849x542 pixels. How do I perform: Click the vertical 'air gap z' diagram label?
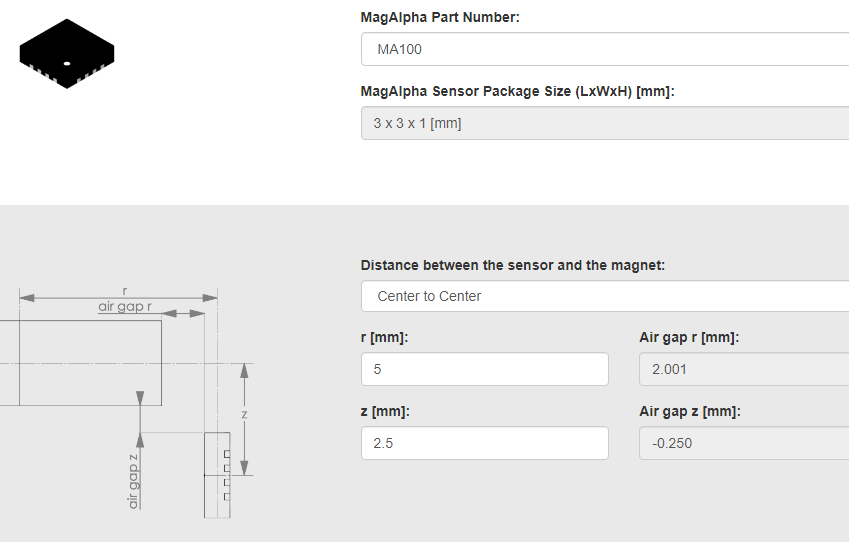point(133,481)
